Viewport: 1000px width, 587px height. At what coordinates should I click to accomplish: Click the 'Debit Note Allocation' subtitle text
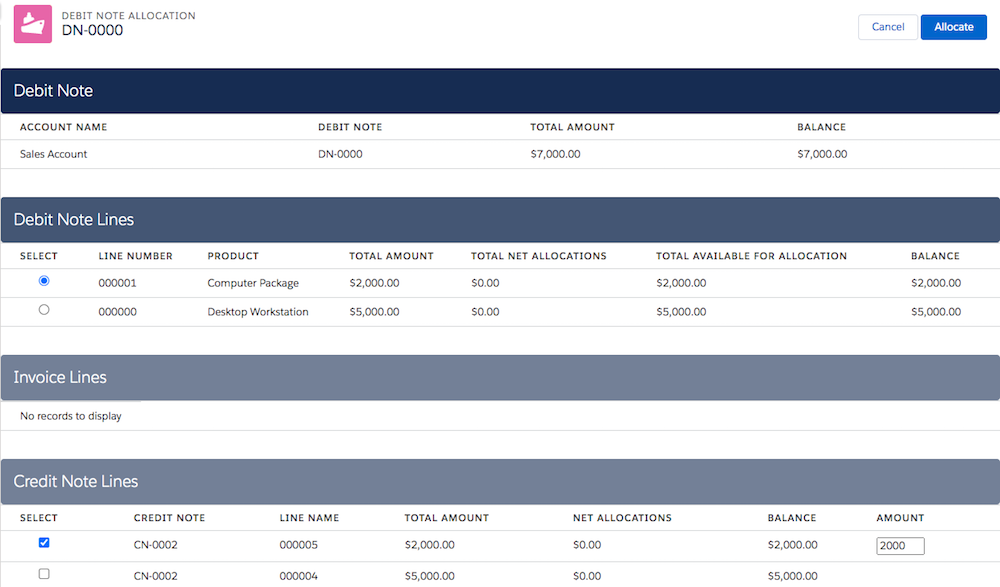click(x=129, y=15)
